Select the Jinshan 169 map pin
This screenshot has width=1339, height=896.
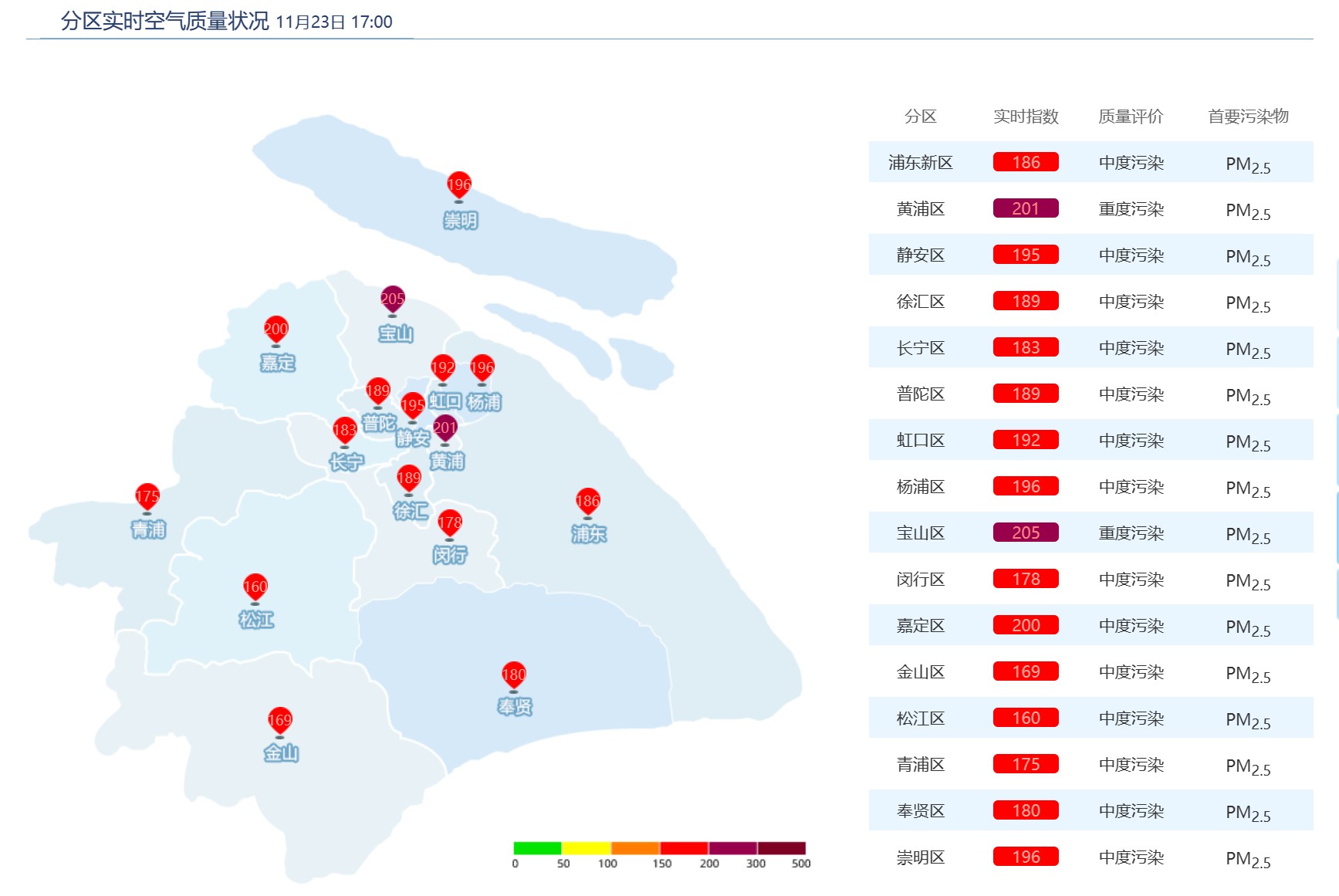click(x=279, y=720)
